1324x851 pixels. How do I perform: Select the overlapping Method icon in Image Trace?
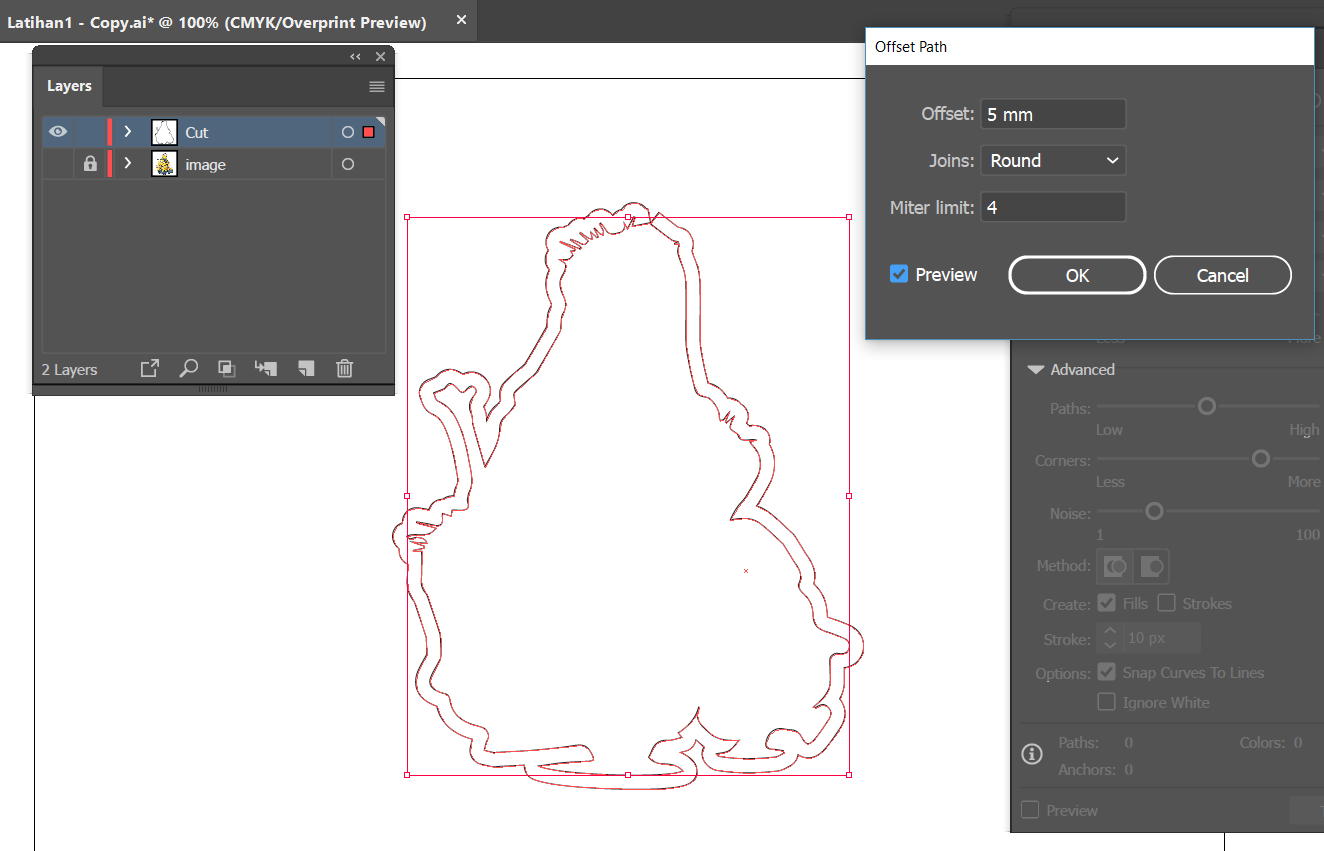[x=1114, y=566]
